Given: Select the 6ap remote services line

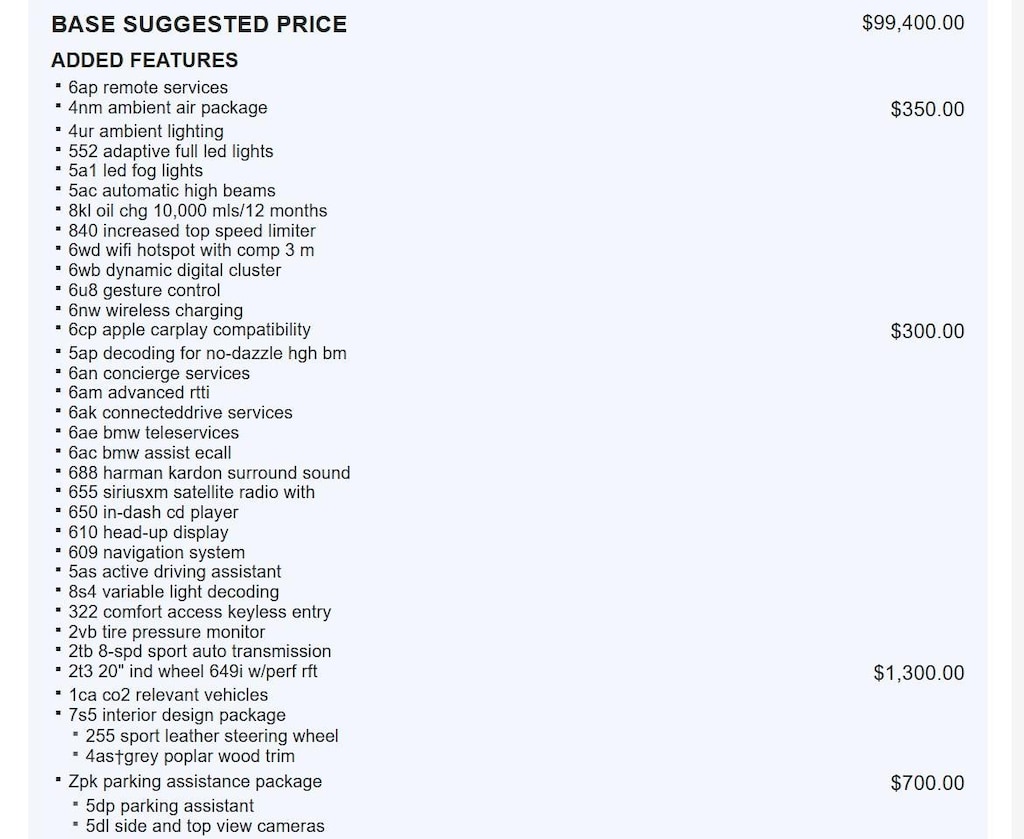Looking at the screenshot, I should pyautogui.click(x=148, y=88).
